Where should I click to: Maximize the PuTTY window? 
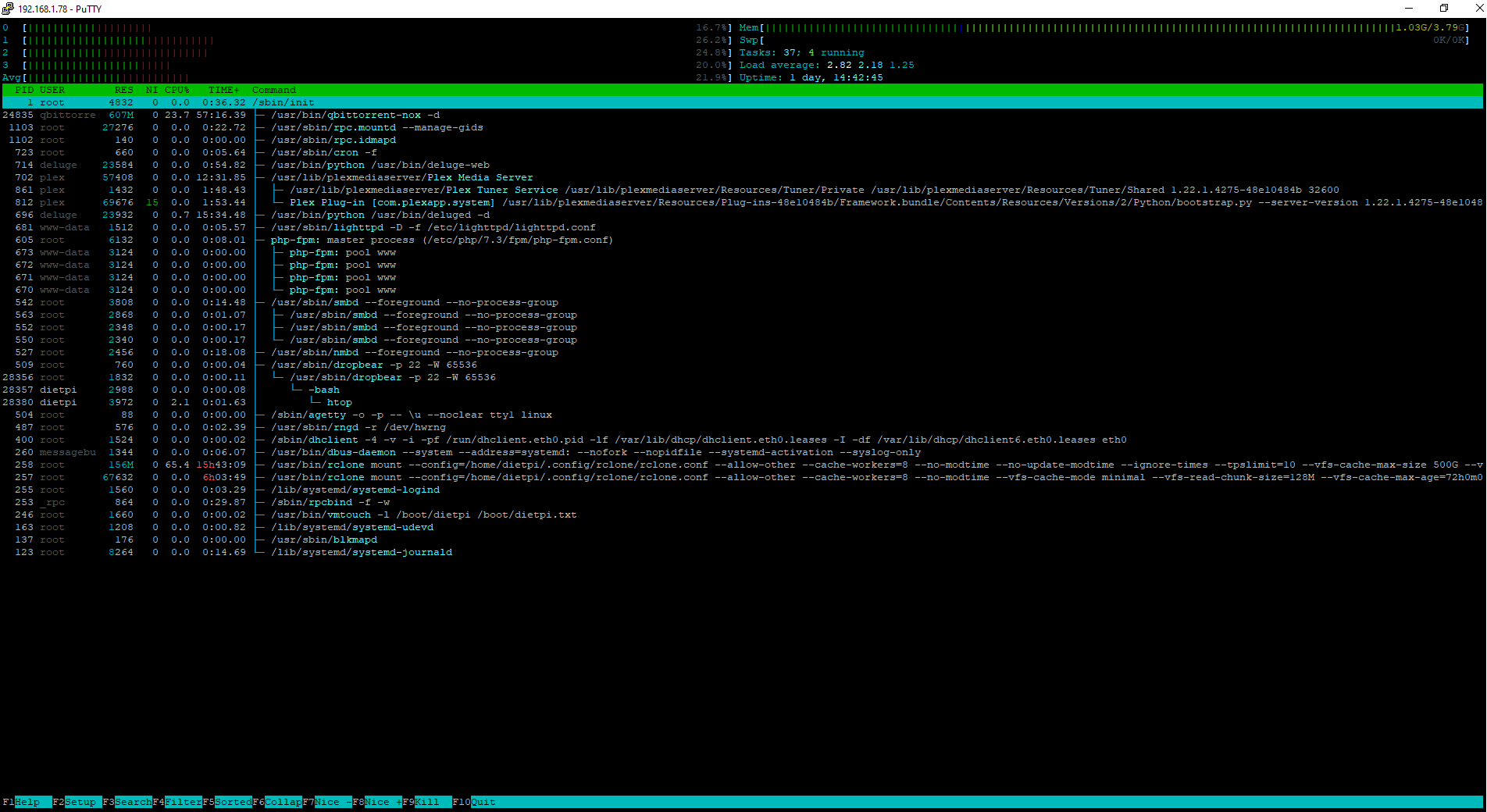[x=1444, y=9]
